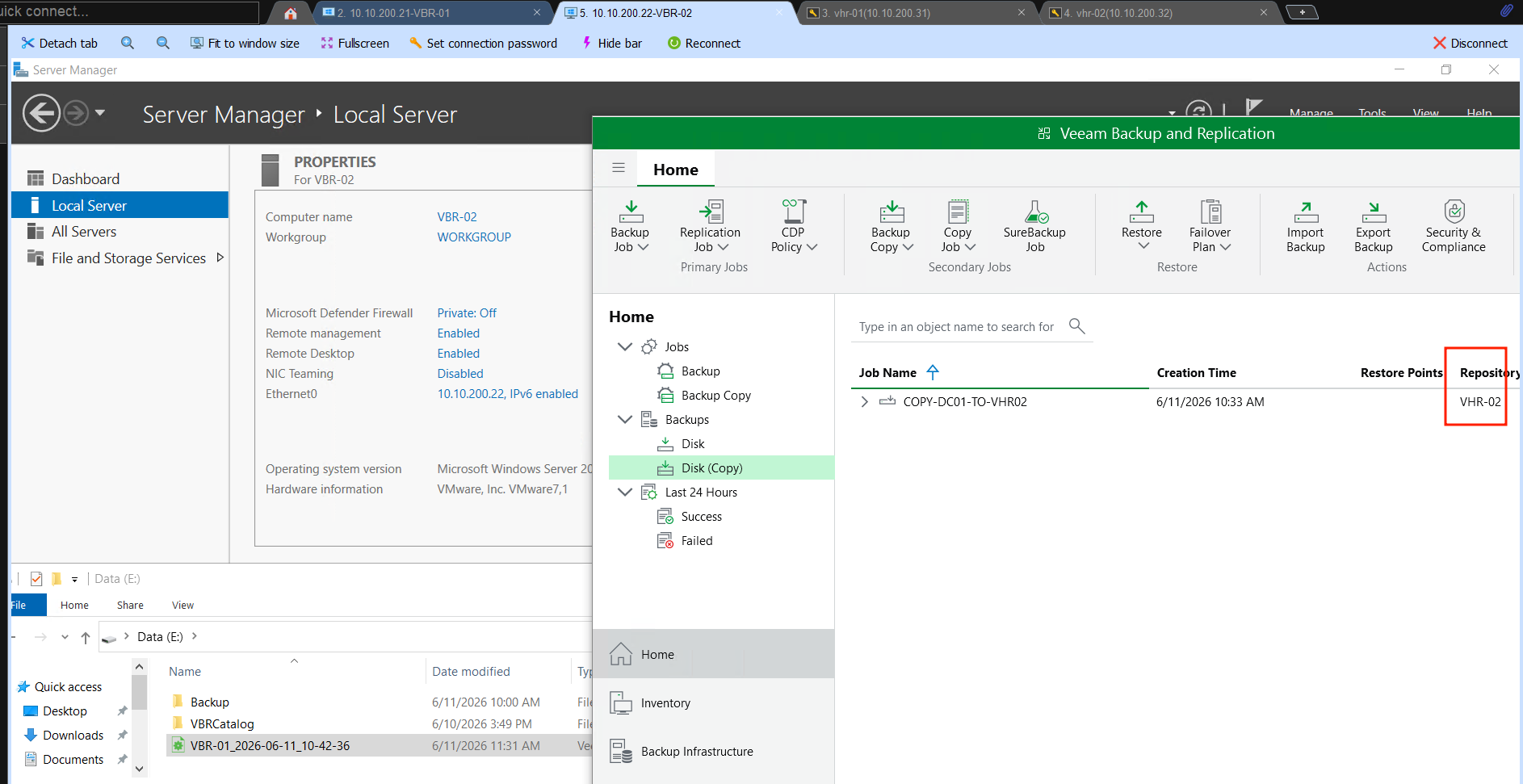Open Security & Compliance icon

point(1454,212)
